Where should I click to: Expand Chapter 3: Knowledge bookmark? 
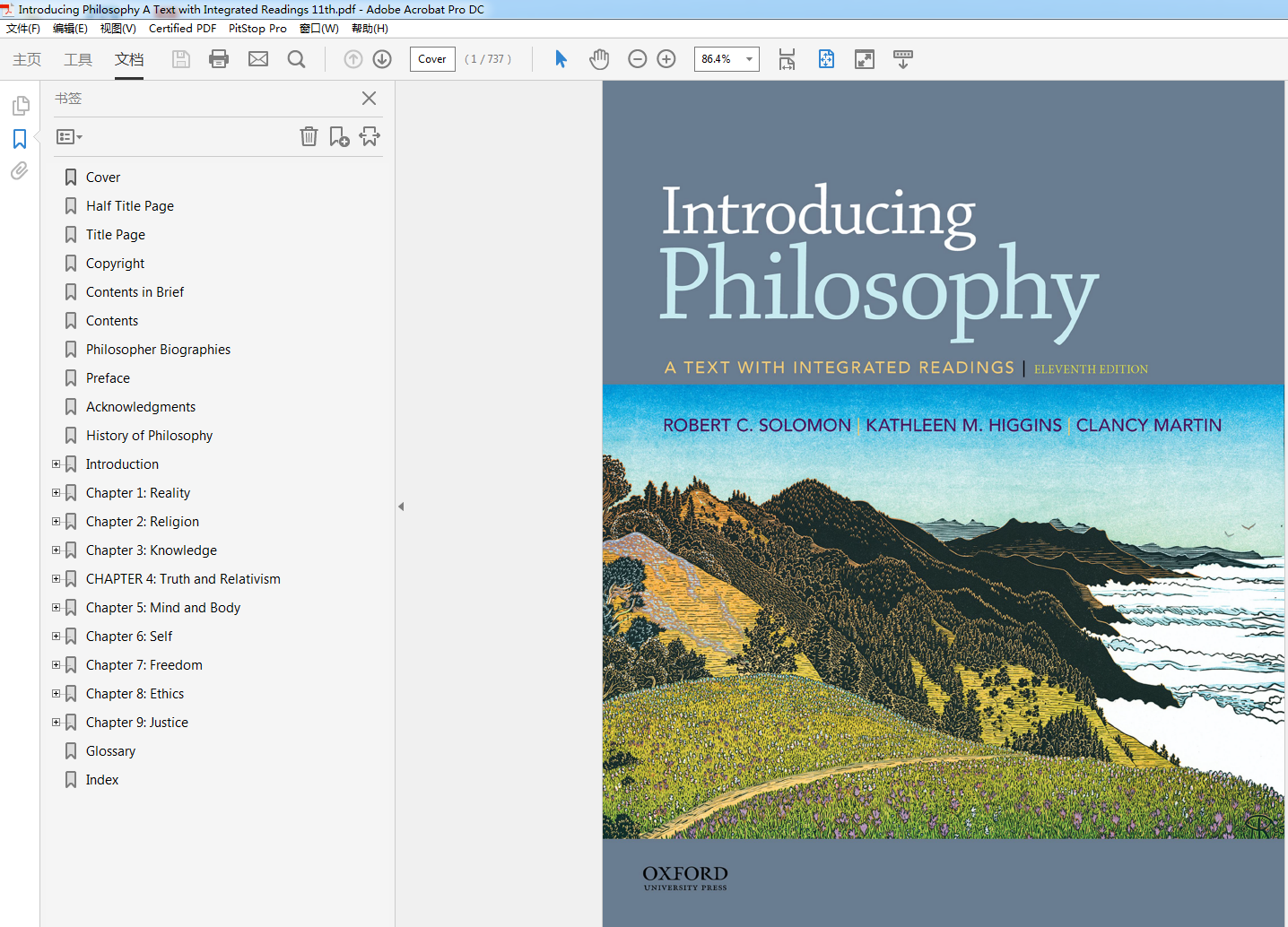coord(56,550)
